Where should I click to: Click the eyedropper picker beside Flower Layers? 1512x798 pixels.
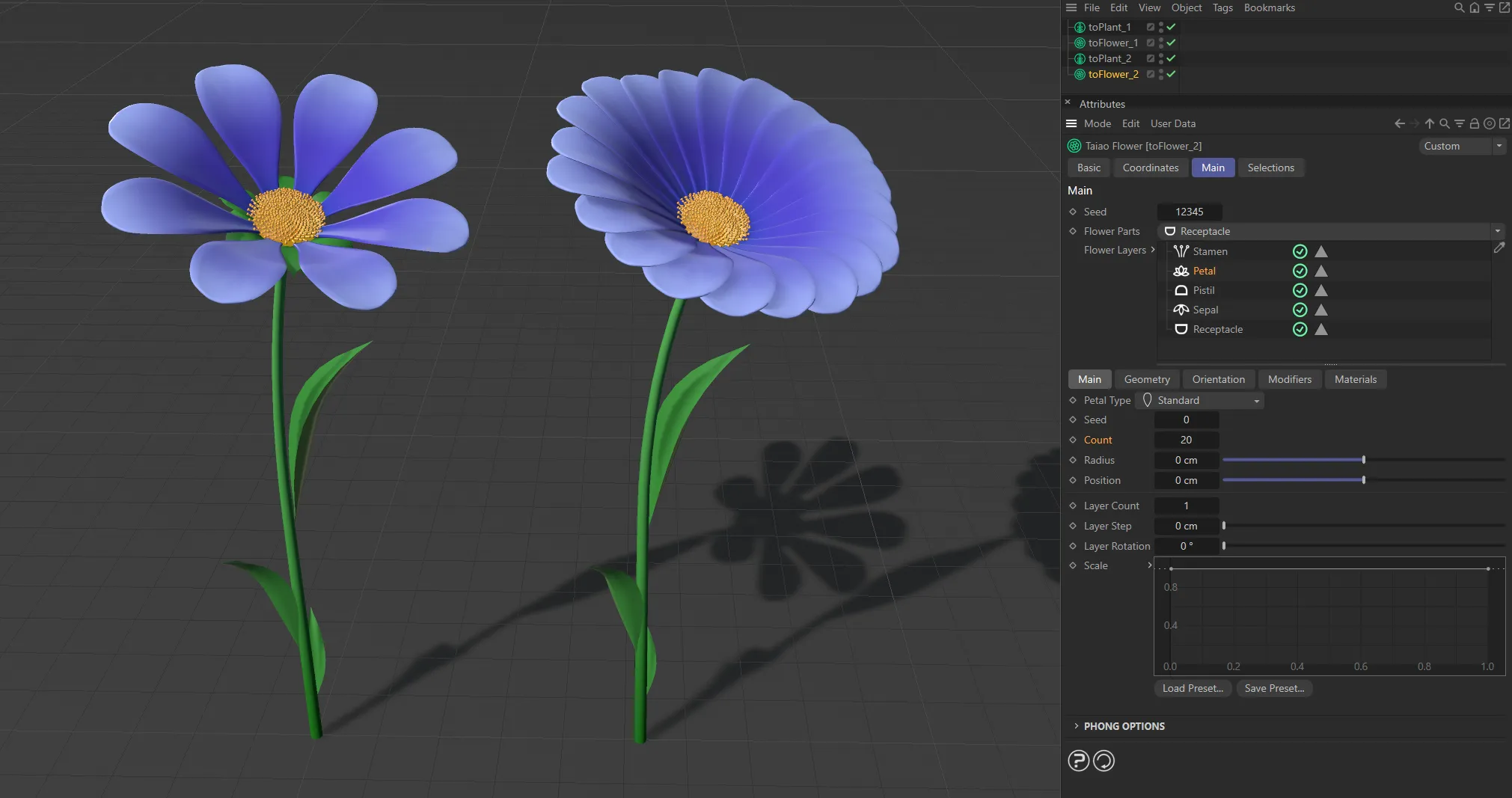pos(1499,248)
